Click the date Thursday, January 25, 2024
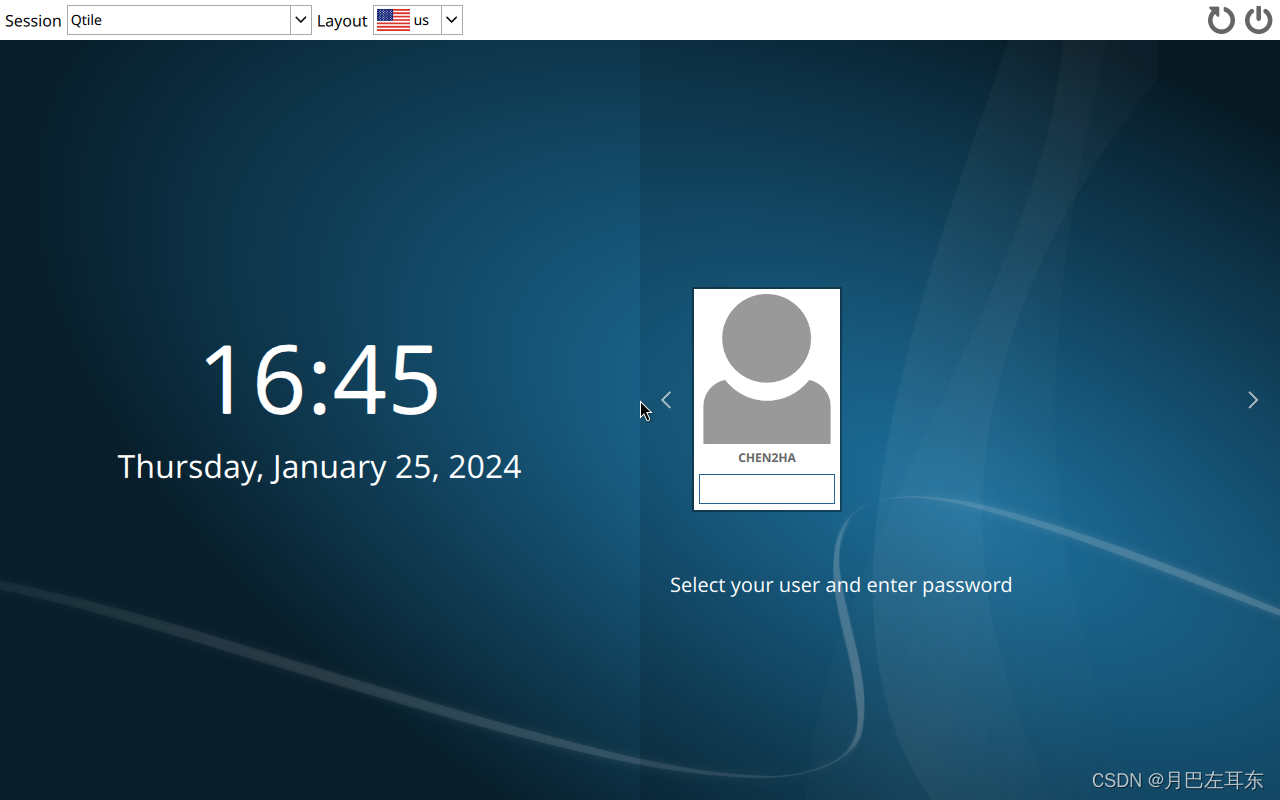 coord(320,467)
